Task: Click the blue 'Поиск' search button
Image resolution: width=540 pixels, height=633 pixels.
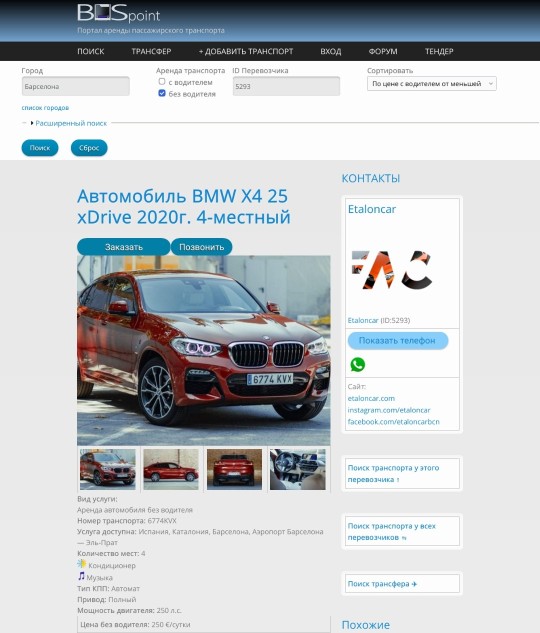Action: (40, 148)
